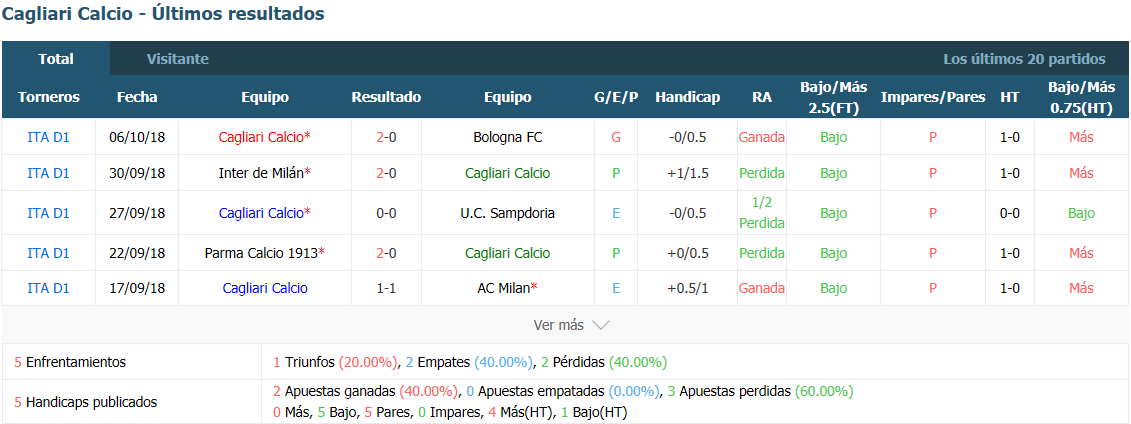Click the G/E/P column header
This screenshot has height=424, width=1131.
(615, 97)
